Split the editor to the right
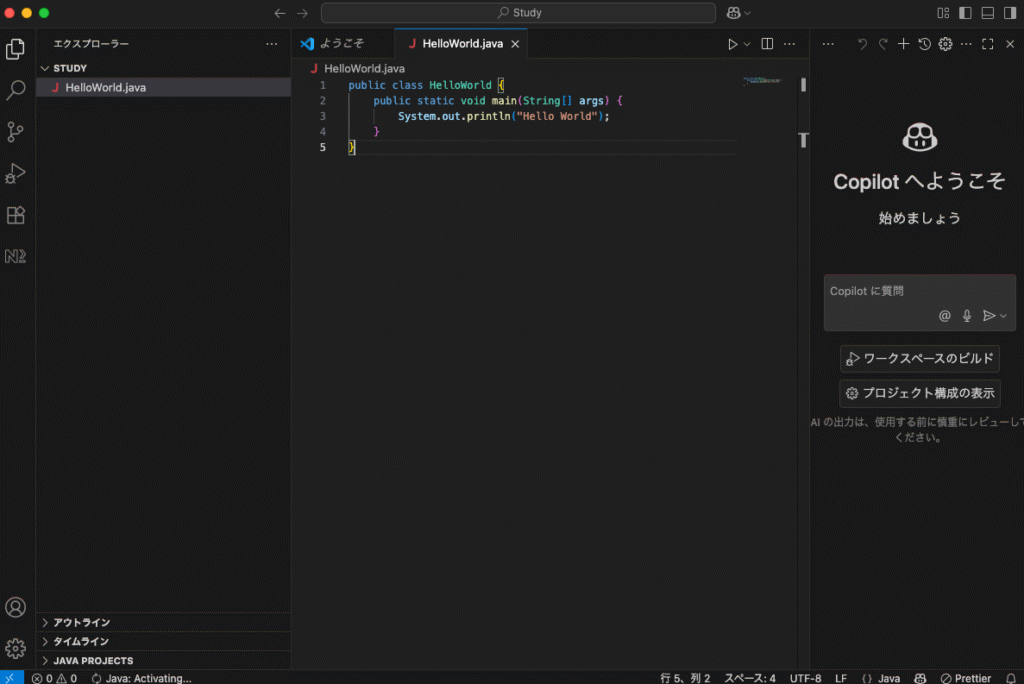1024x684 pixels. pyautogui.click(x=767, y=44)
